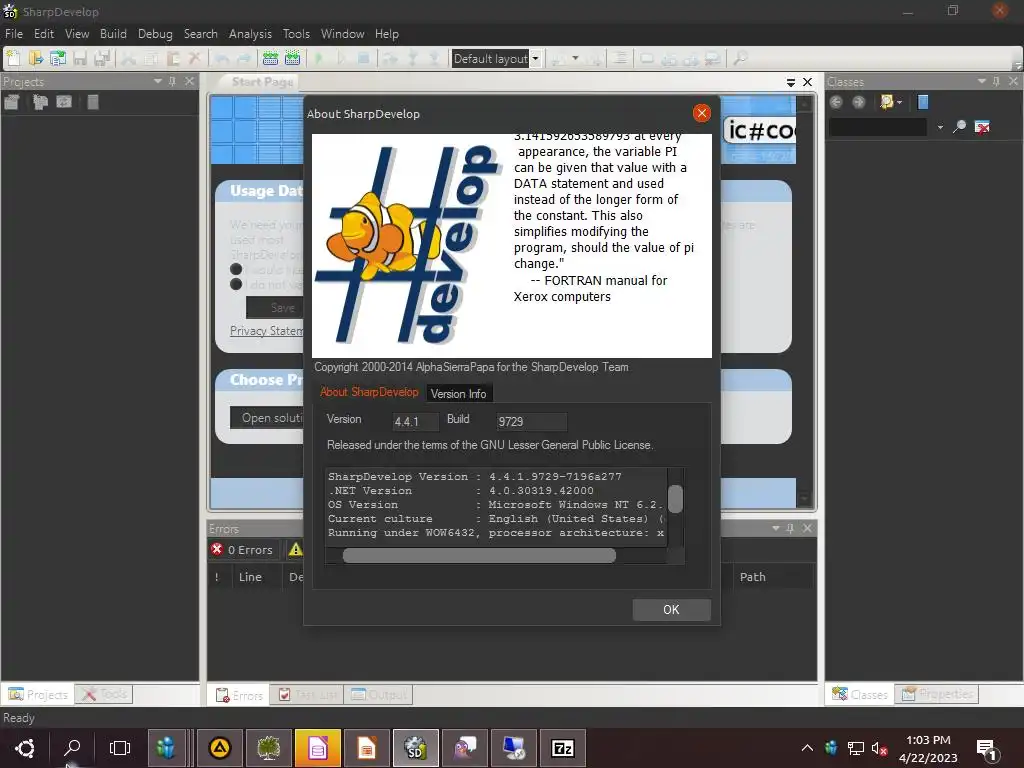Open the Task View taskbar button
The image size is (1024, 768).
pos(120,748)
